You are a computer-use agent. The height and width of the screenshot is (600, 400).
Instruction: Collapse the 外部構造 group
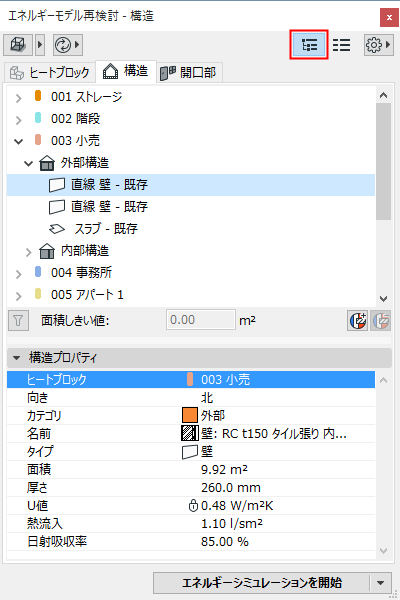tap(29, 164)
